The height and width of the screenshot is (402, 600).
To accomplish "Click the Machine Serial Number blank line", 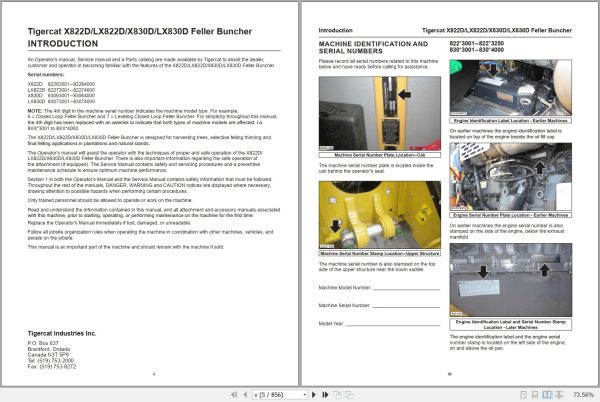I will [406, 306].
